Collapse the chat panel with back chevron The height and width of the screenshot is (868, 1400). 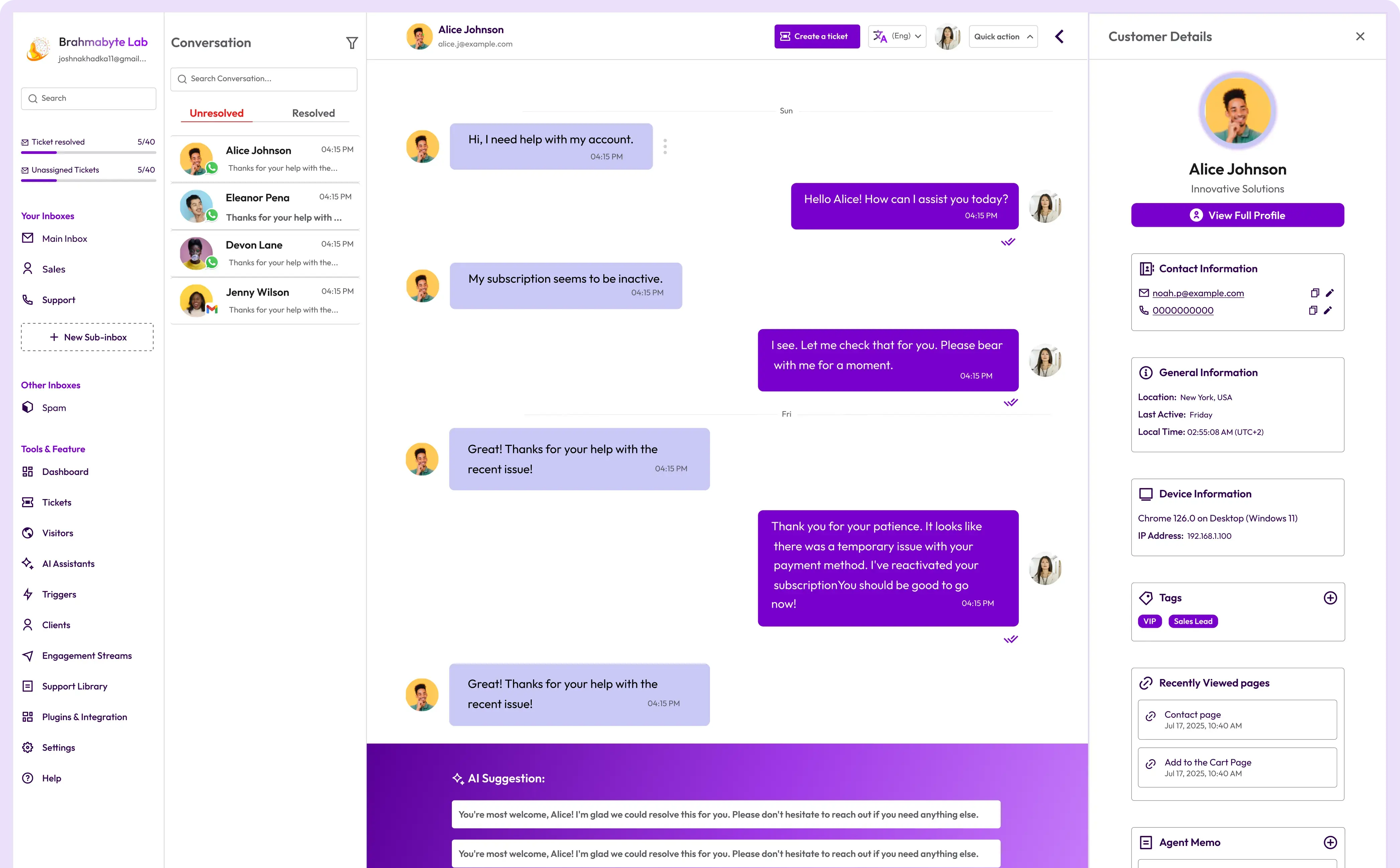1059,36
